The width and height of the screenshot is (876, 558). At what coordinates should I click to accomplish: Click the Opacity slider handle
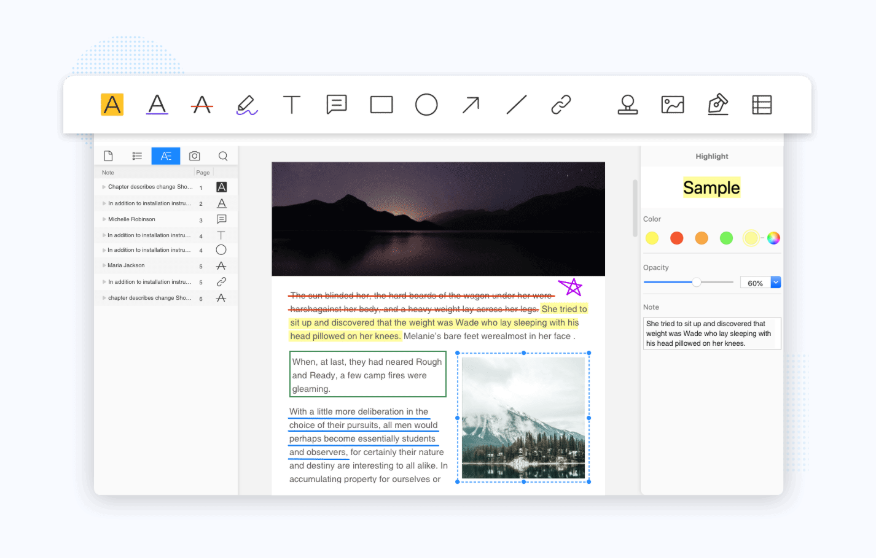696,282
